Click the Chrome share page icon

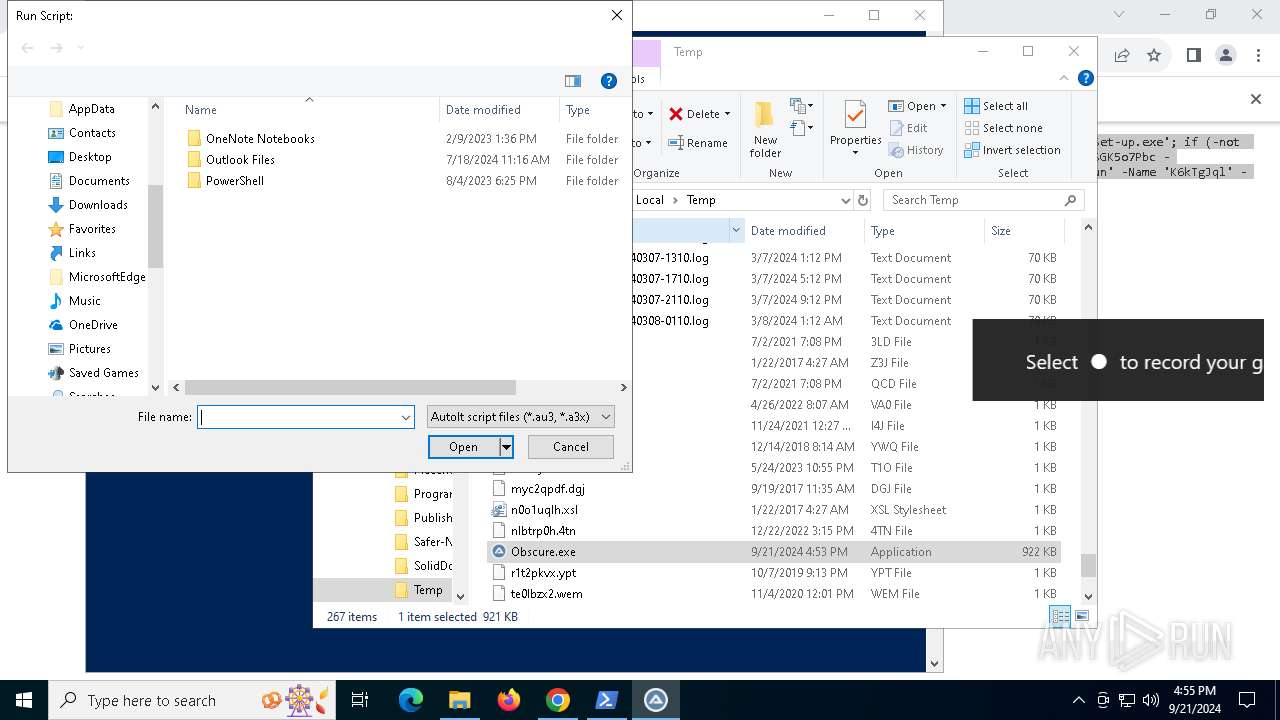point(1122,55)
